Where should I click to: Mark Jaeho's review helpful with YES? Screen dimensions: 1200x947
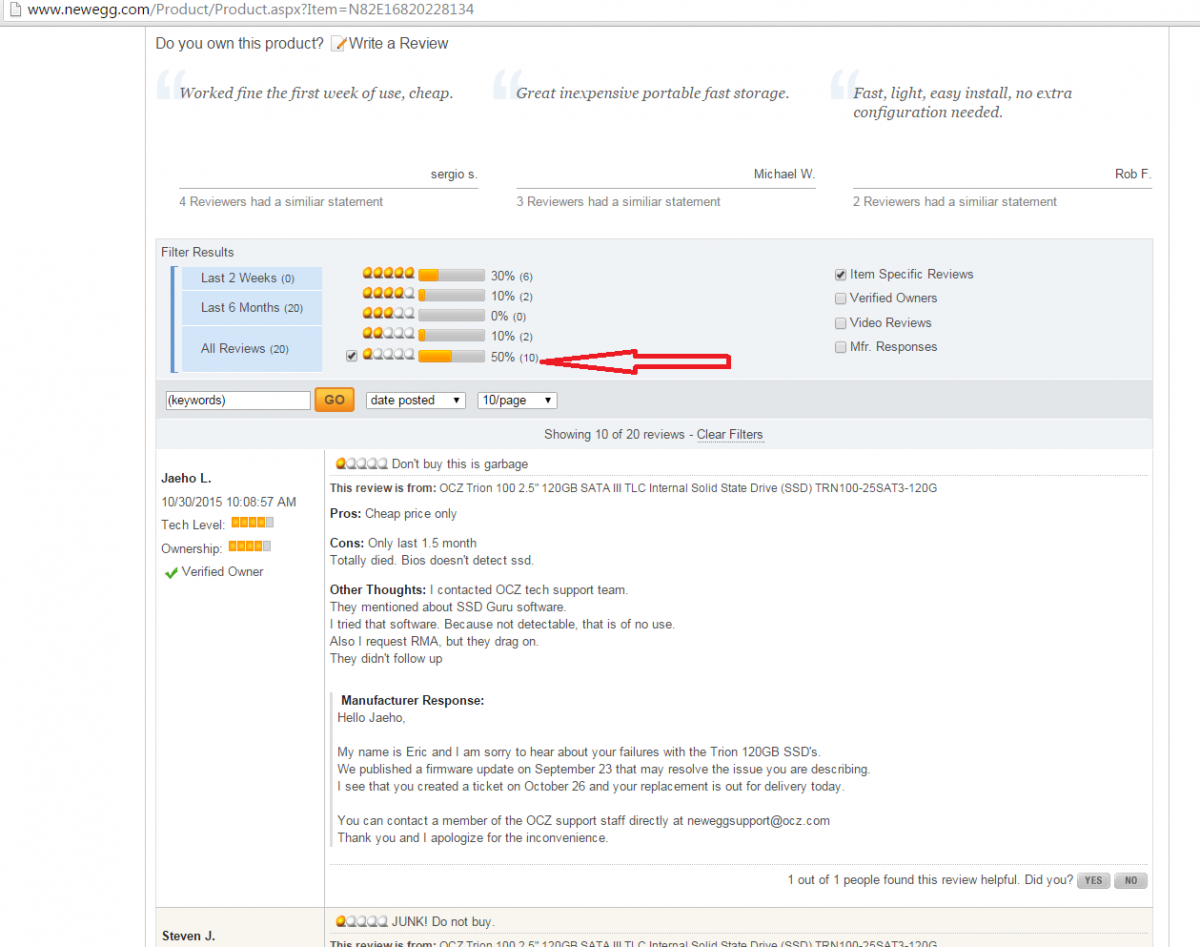(1093, 881)
